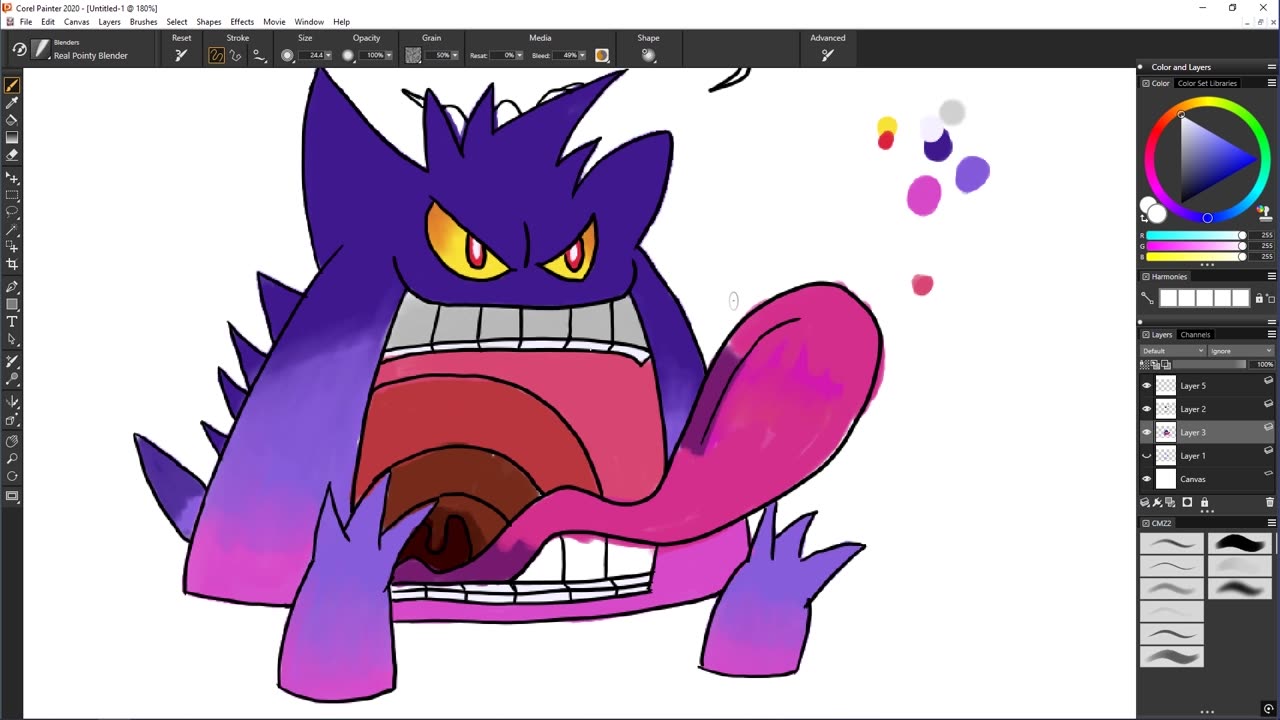Screen dimensions: 1280x720
Task: Open the Canvas menu
Action: click(x=76, y=21)
